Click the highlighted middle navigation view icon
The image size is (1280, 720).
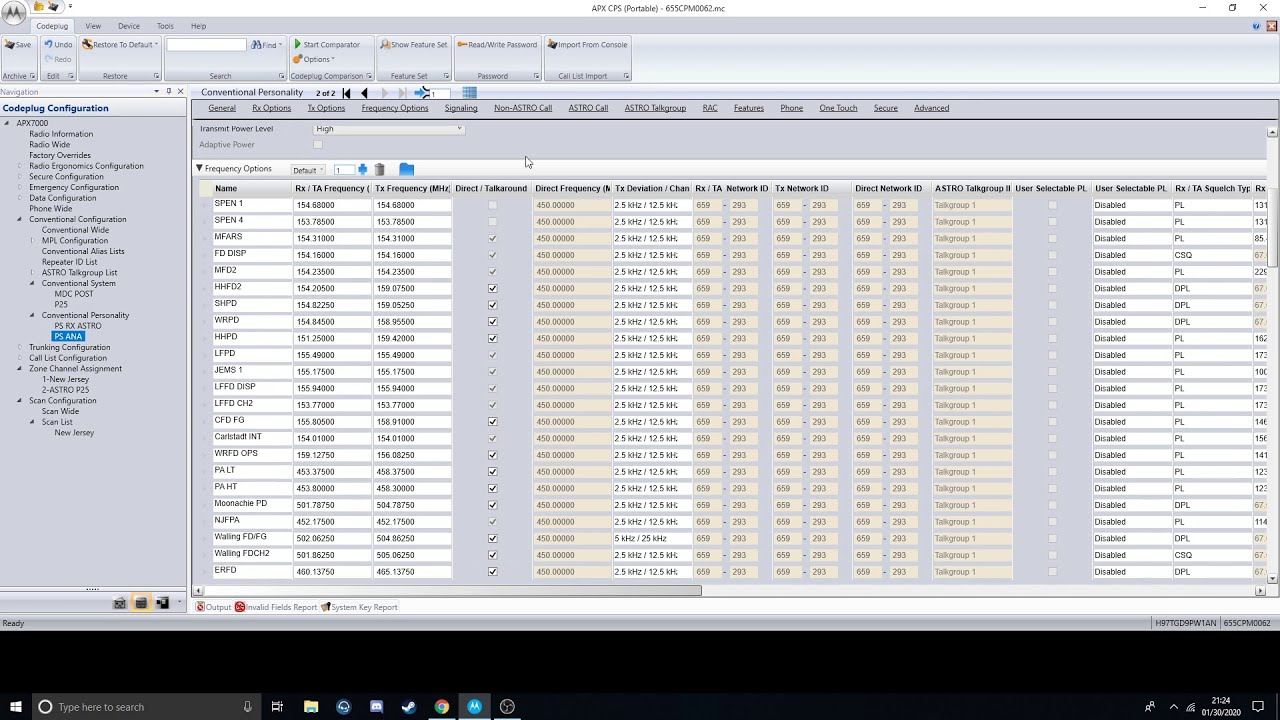click(x=141, y=603)
